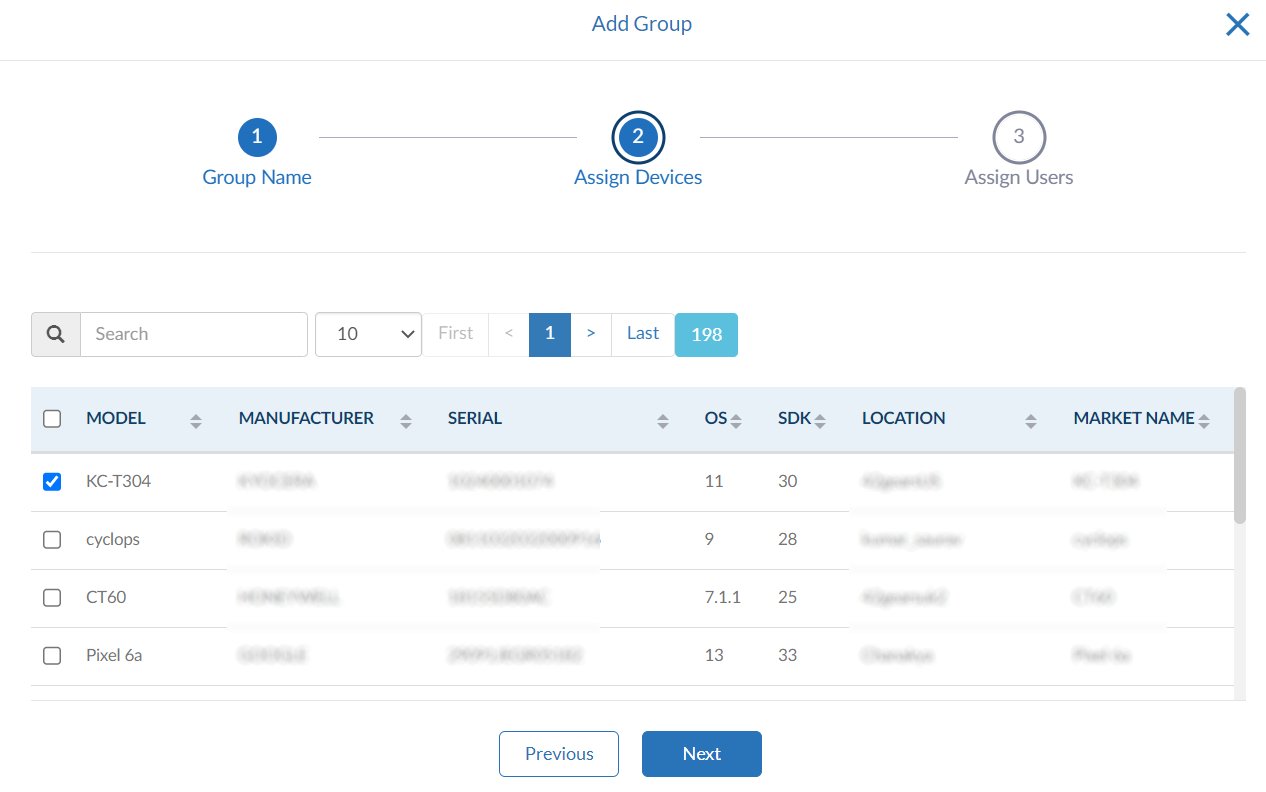Uncheck the KC-T304 device checkbox
Viewport: 1266px width, 792px height.
coord(52,482)
